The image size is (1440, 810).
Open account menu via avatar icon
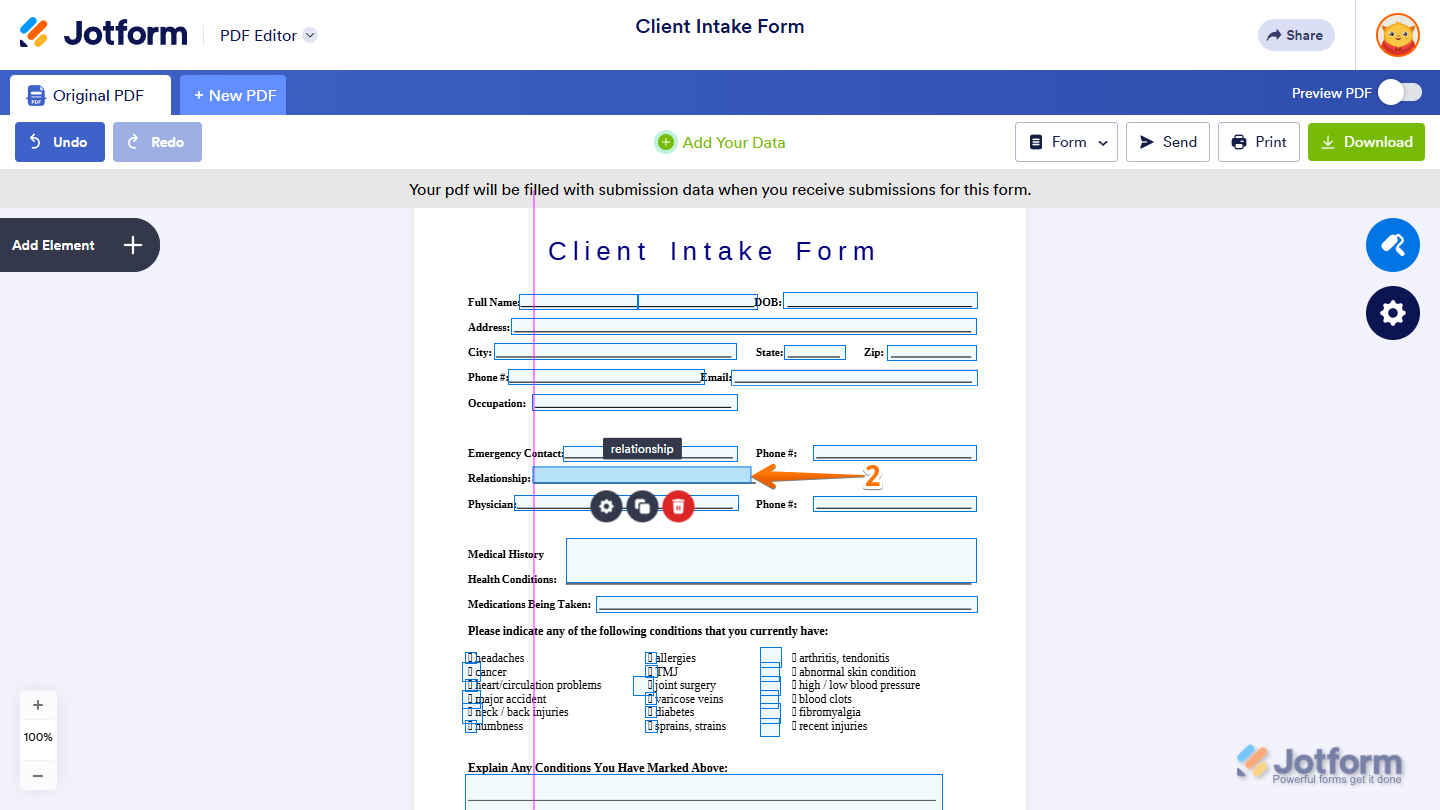click(1397, 35)
